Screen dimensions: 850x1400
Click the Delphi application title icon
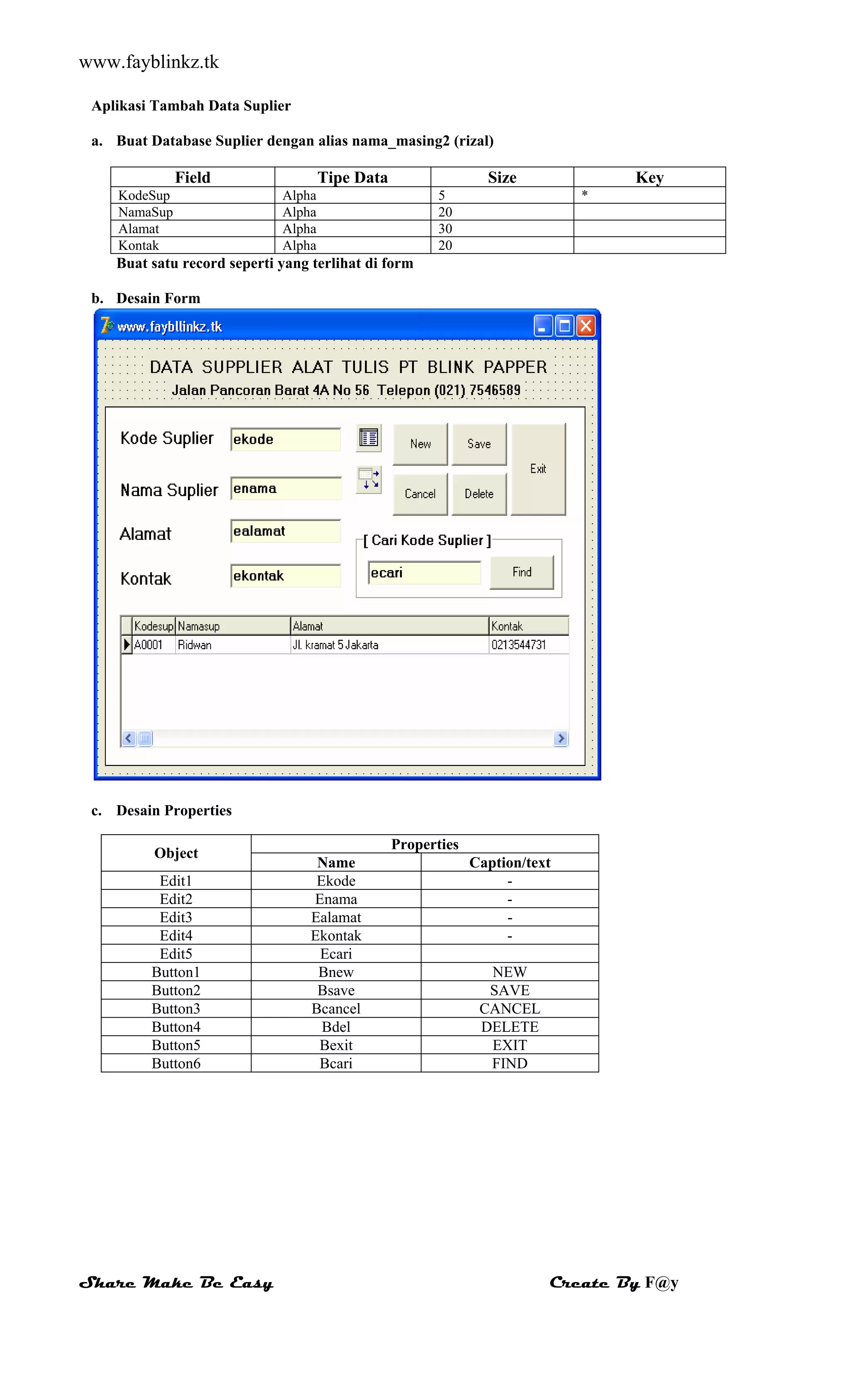107,325
